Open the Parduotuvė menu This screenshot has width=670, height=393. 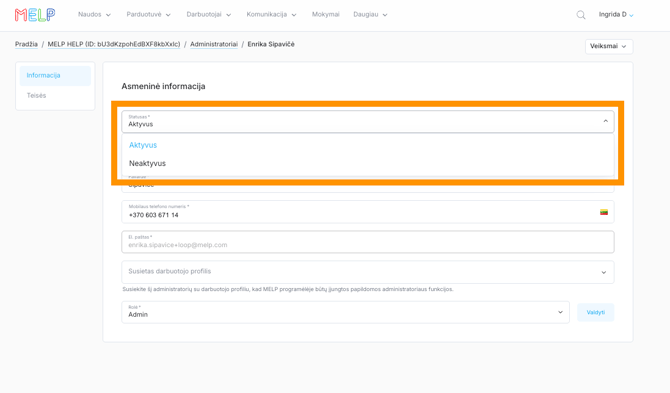148,15
